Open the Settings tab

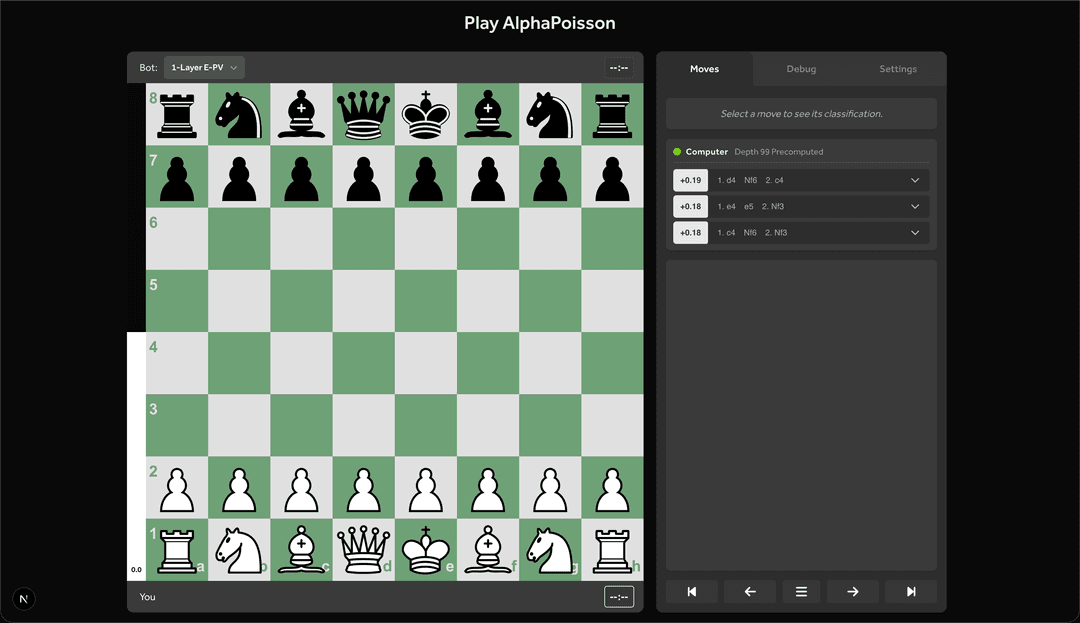pos(897,69)
